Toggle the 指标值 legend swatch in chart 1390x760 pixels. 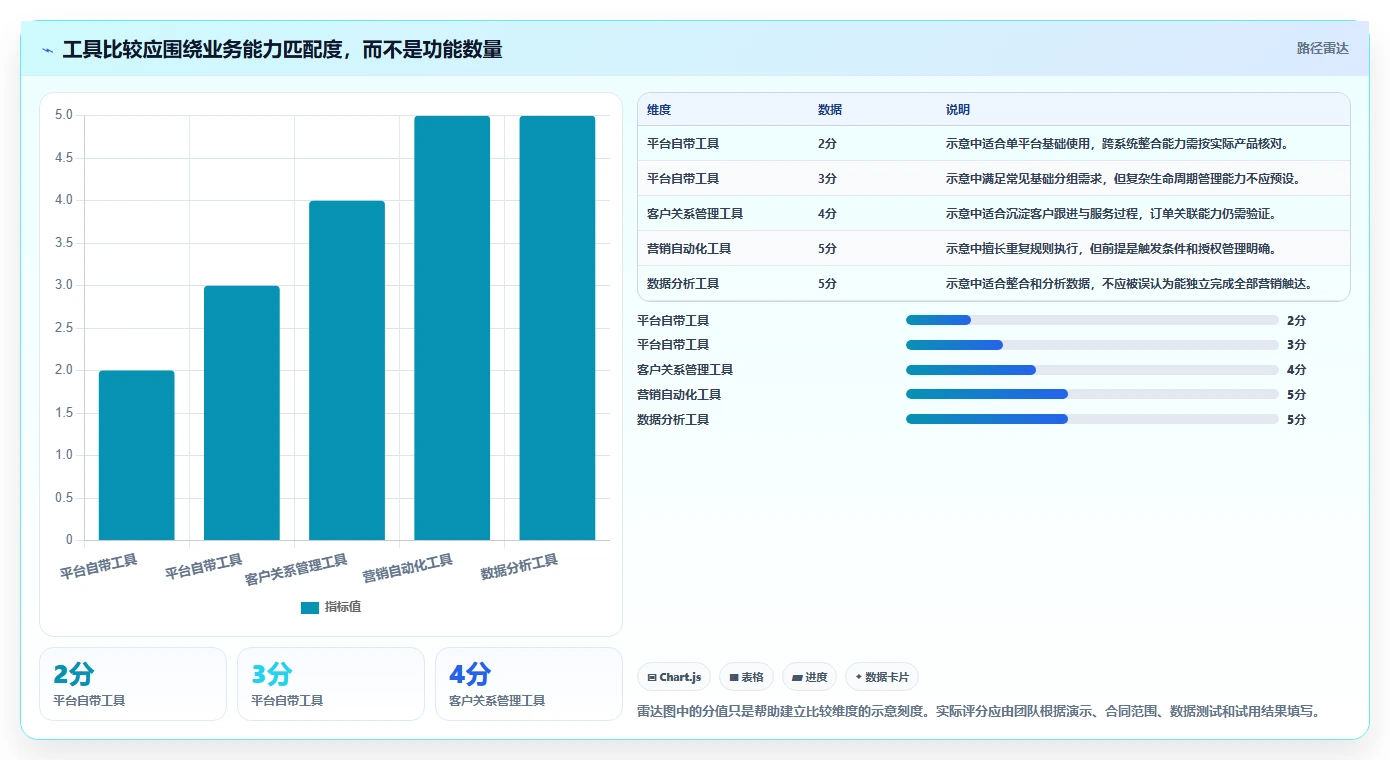click(x=310, y=607)
